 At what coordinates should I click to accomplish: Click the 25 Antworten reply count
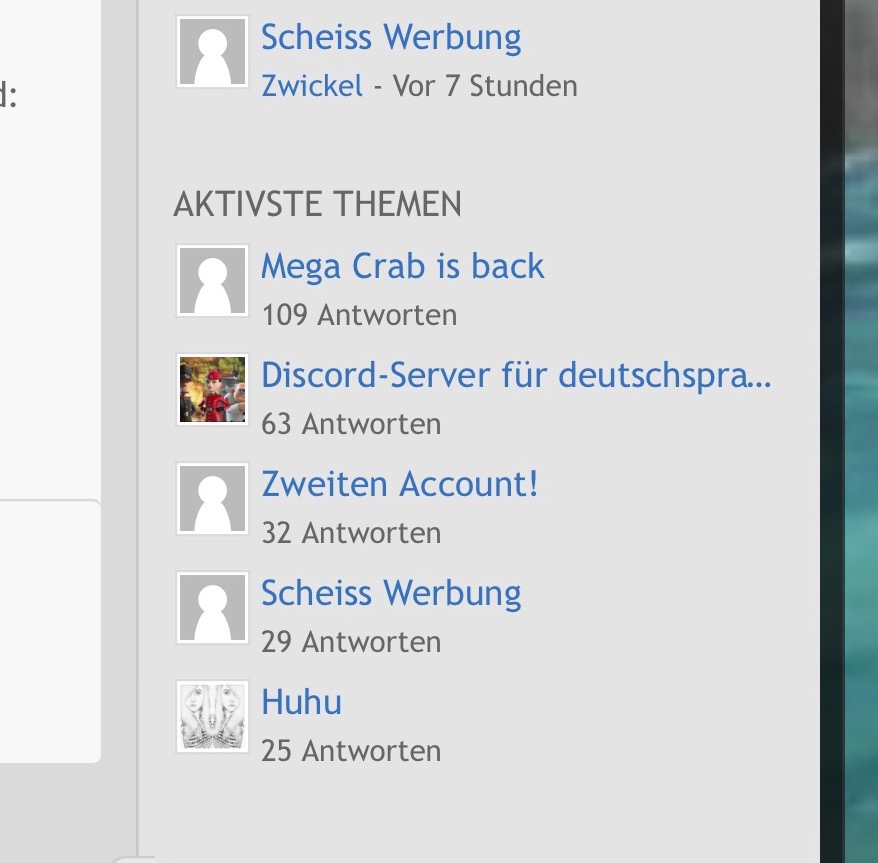click(x=351, y=751)
